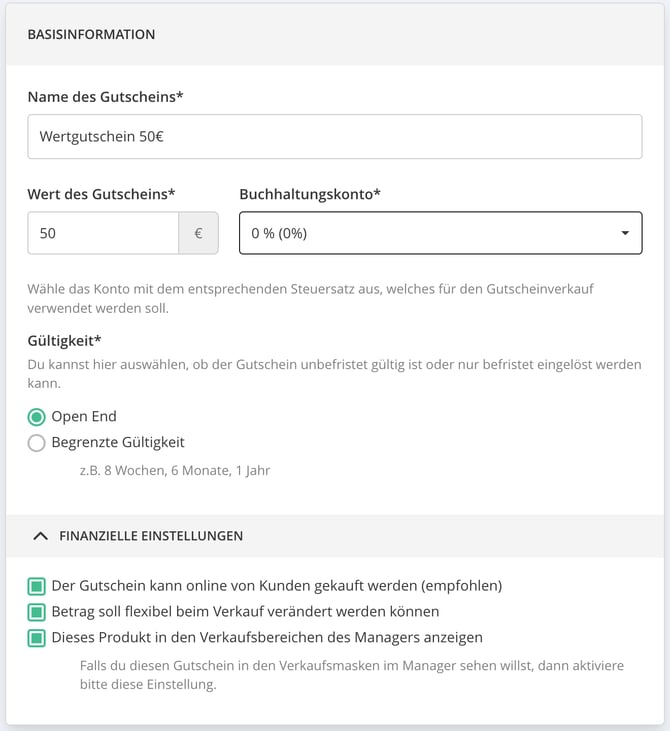Click the Gültigkeit field label
670x731 pixels.
pos(64,341)
